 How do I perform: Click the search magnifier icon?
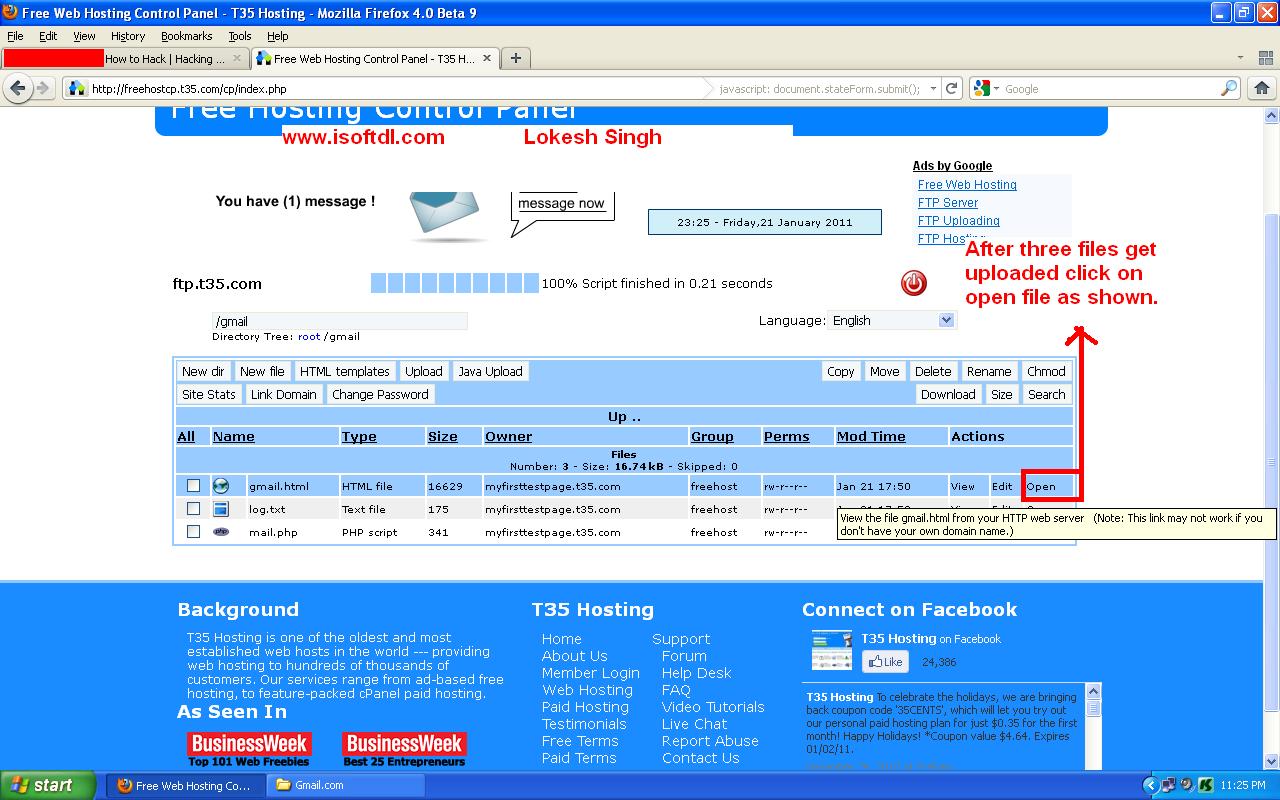click(1229, 89)
